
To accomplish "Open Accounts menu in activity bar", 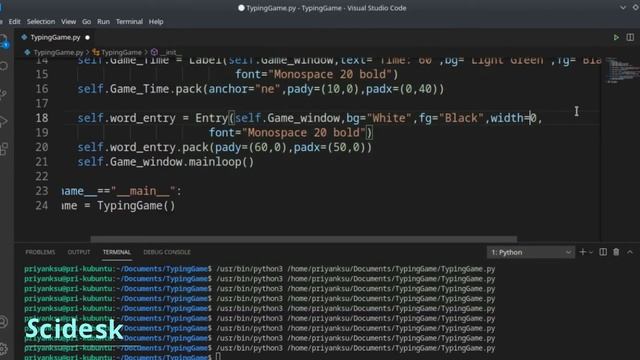I will (x=4, y=322).
